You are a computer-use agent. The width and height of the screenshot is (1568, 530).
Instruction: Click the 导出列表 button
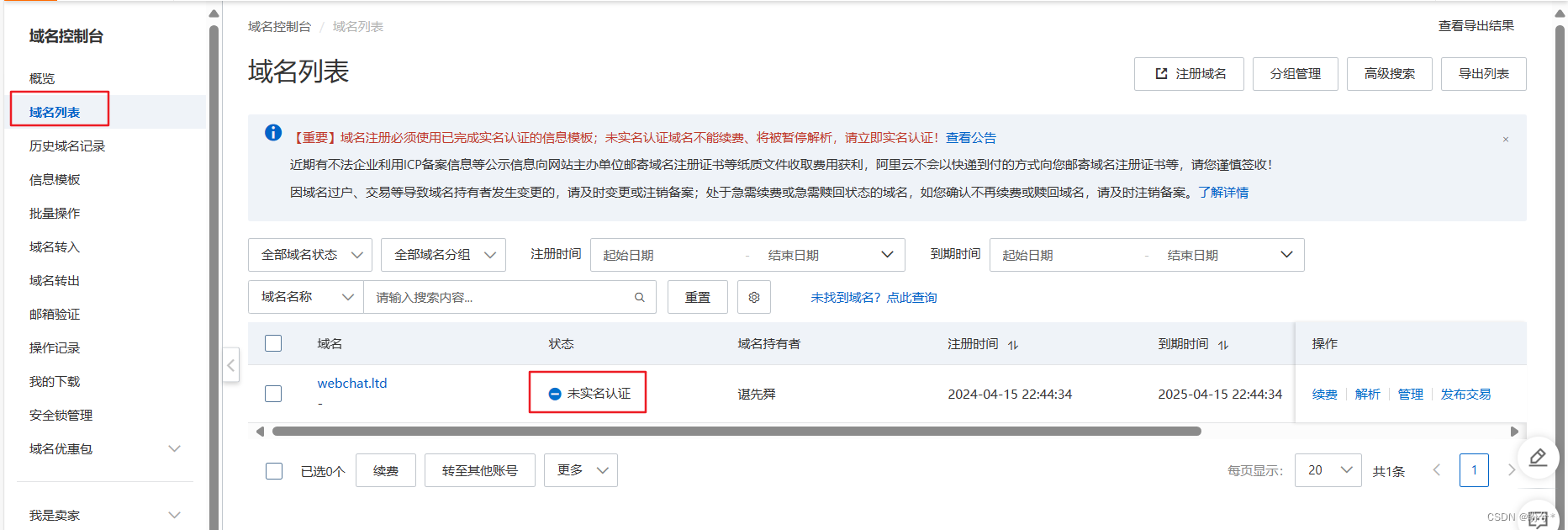coord(1483,74)
